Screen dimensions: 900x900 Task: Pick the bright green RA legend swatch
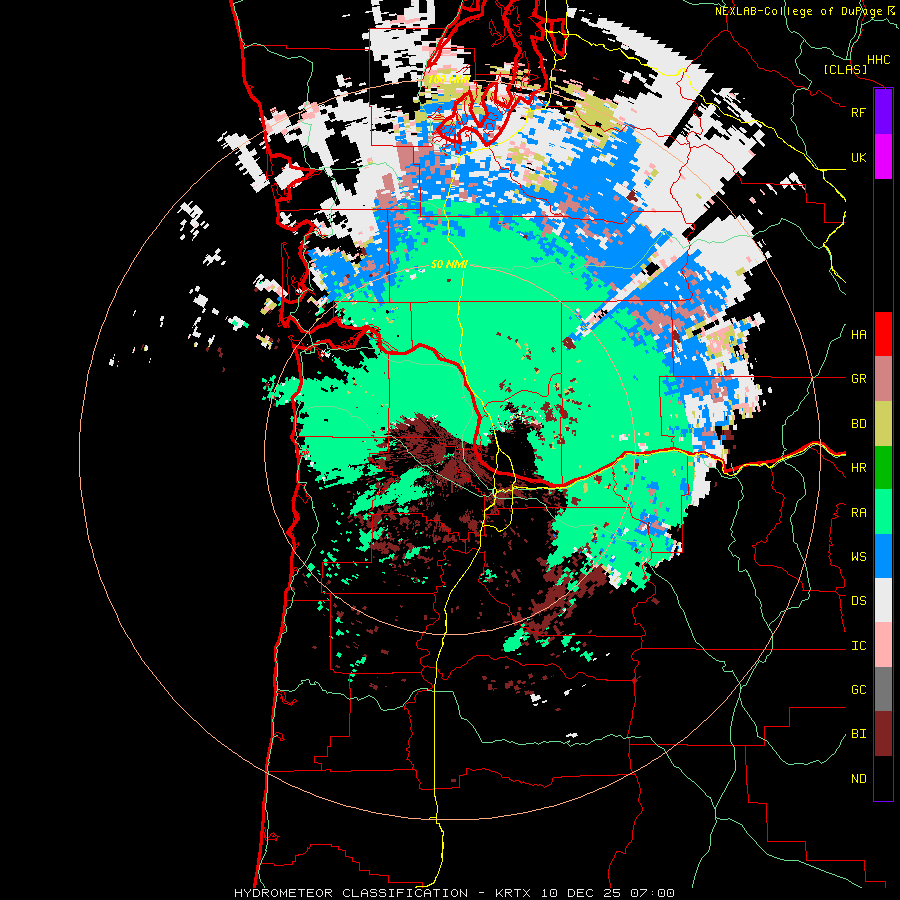[x=883, y=512]
